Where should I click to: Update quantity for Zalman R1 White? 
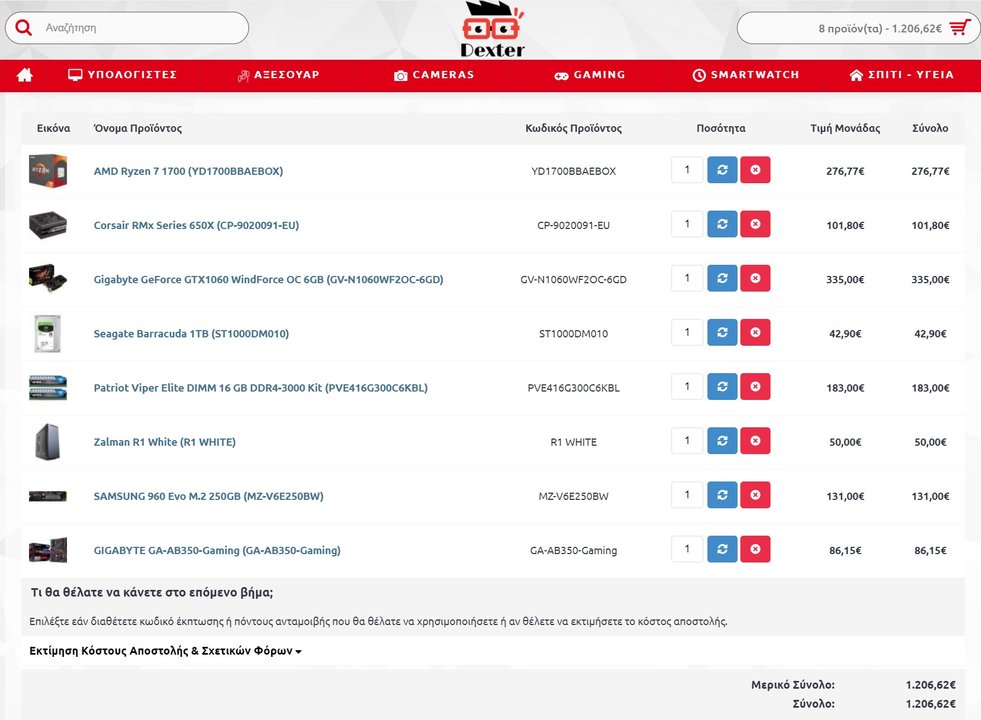click(722, 441)
